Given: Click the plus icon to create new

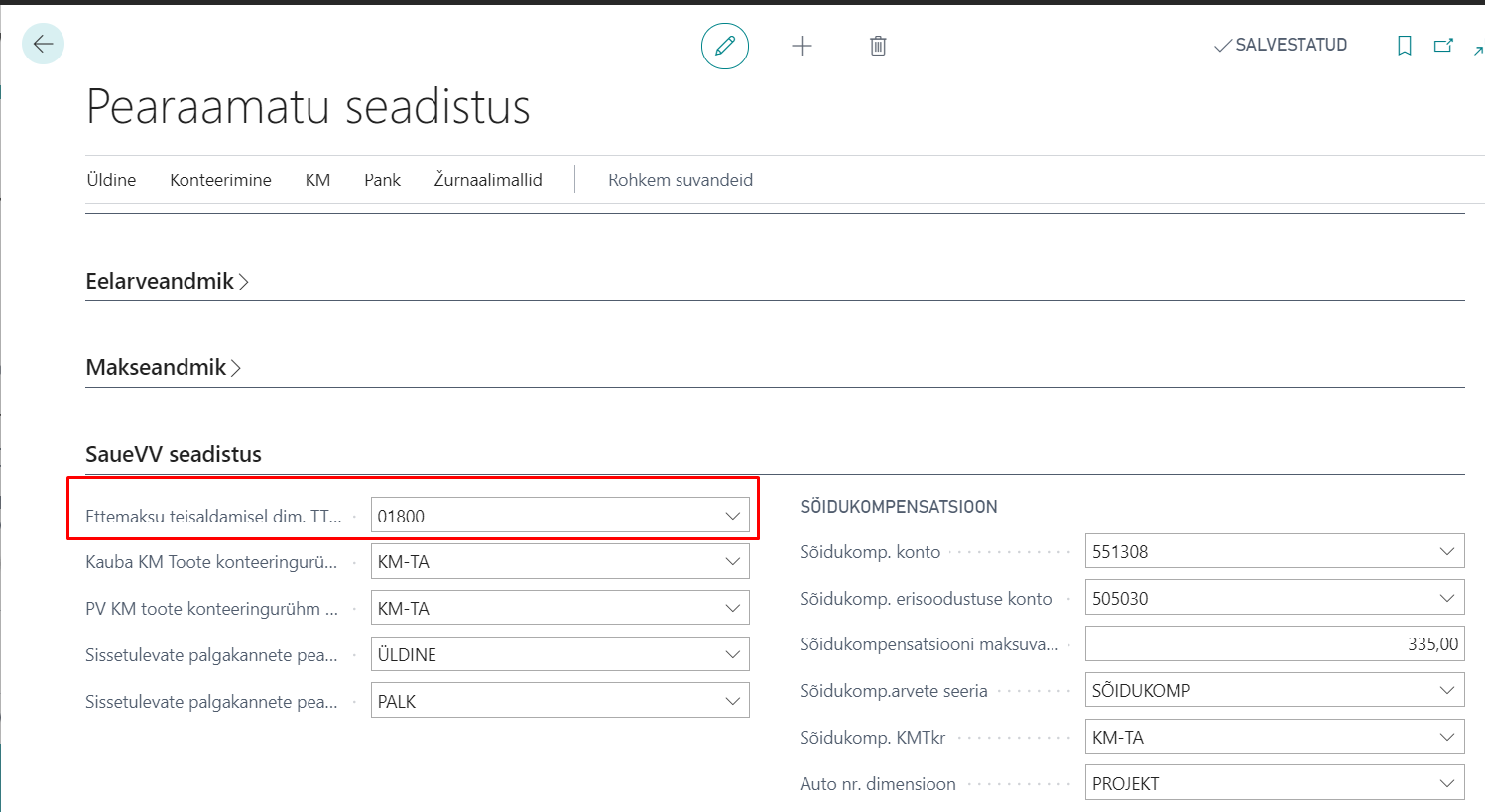Looking at the screenshot, I should [802, 46].
